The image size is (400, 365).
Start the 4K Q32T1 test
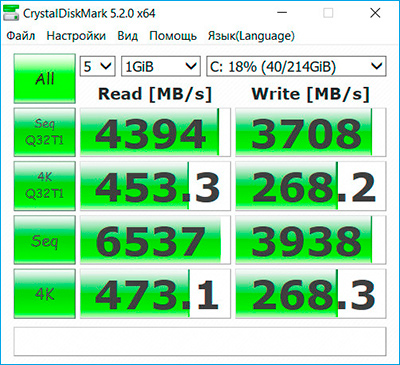coord(45,186)
